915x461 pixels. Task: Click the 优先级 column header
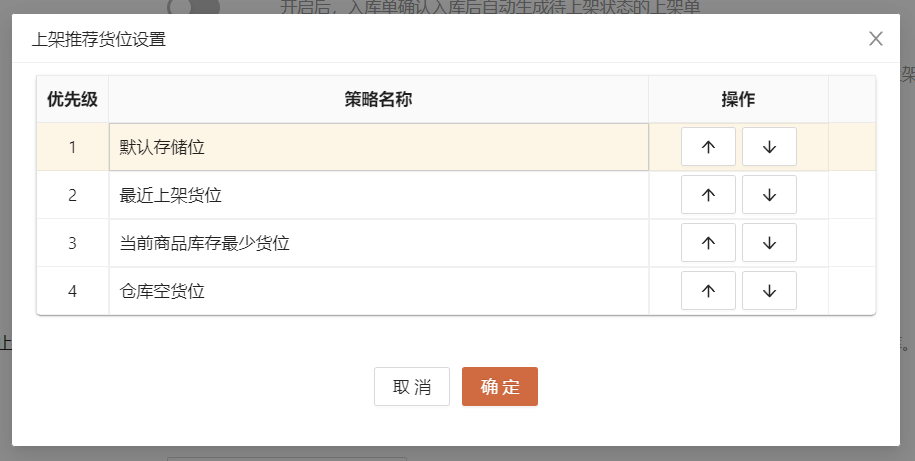pos(72,99)
